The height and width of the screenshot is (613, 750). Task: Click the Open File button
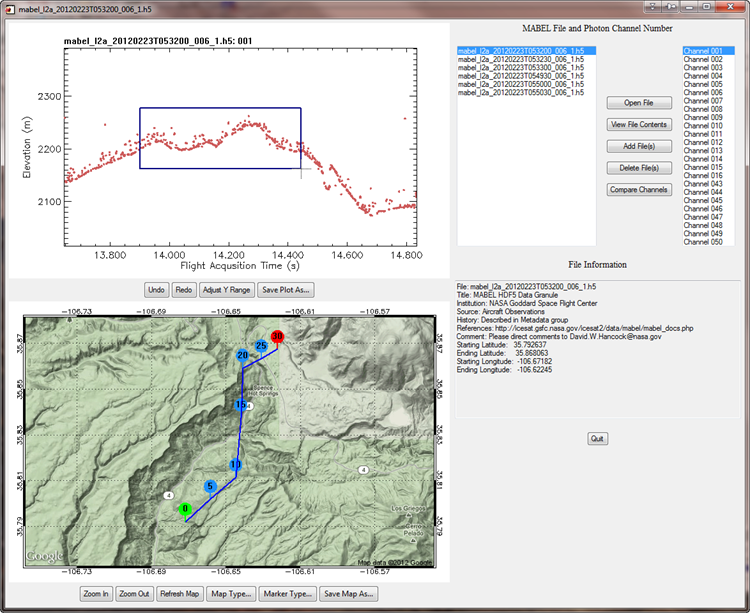pyautogui.click(x=639, y=102)
